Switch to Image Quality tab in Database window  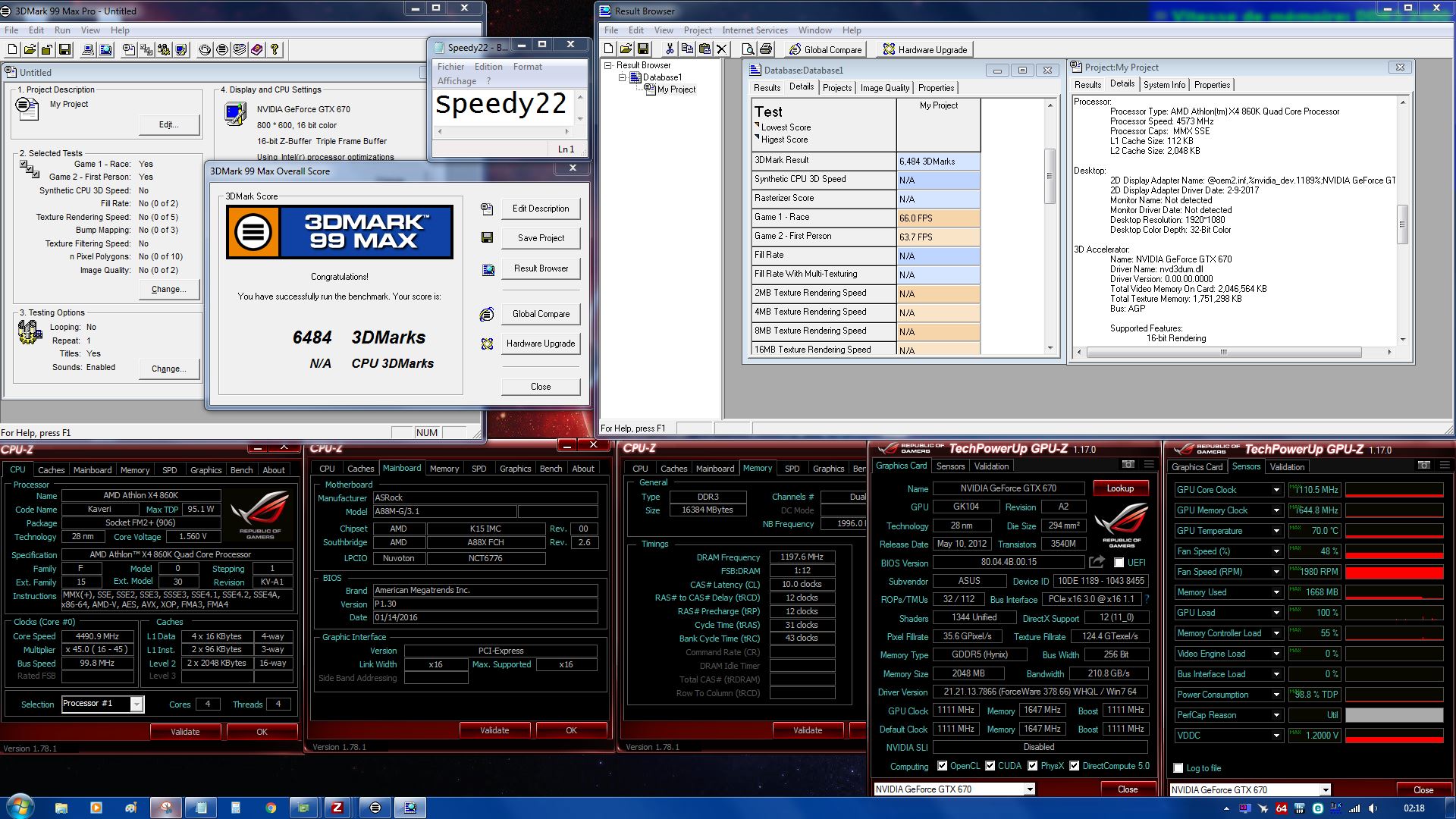(x=884, y=88)
